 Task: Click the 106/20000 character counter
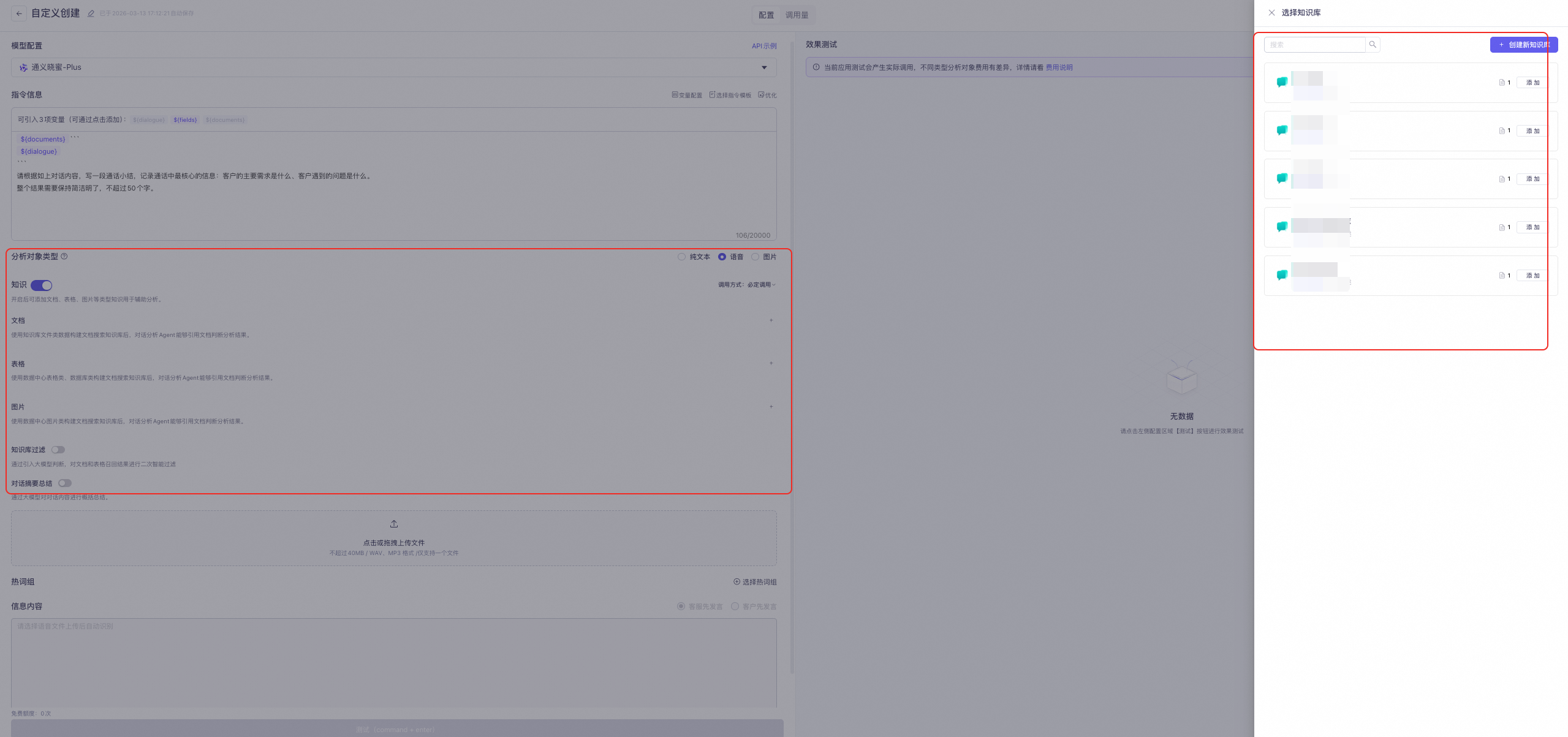[753, 235]
